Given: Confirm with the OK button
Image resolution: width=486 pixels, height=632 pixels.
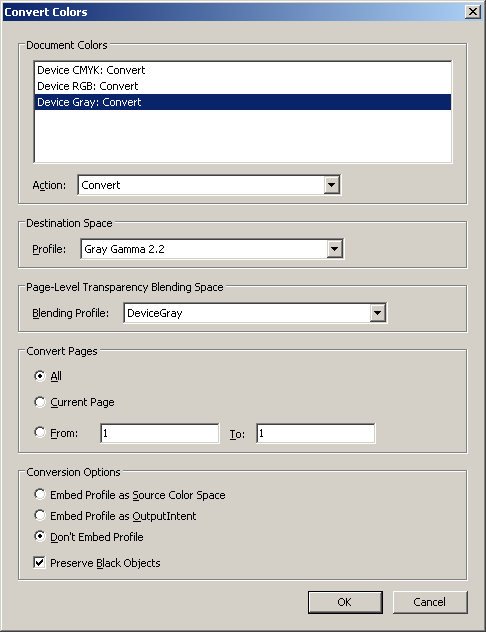Looking at the screenshot, I should 345,602.
